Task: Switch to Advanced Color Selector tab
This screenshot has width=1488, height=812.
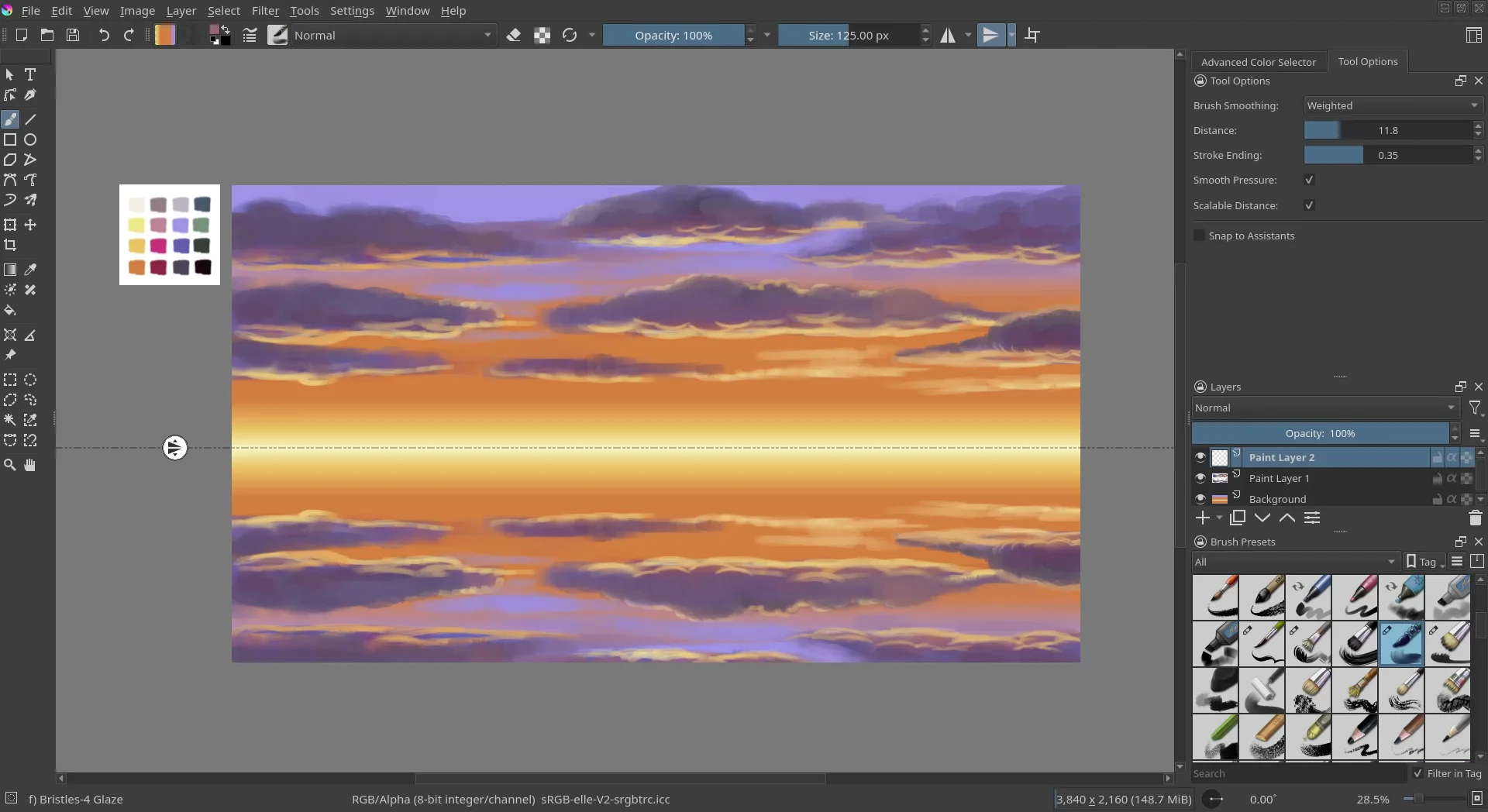Action: click(1258, 62)
